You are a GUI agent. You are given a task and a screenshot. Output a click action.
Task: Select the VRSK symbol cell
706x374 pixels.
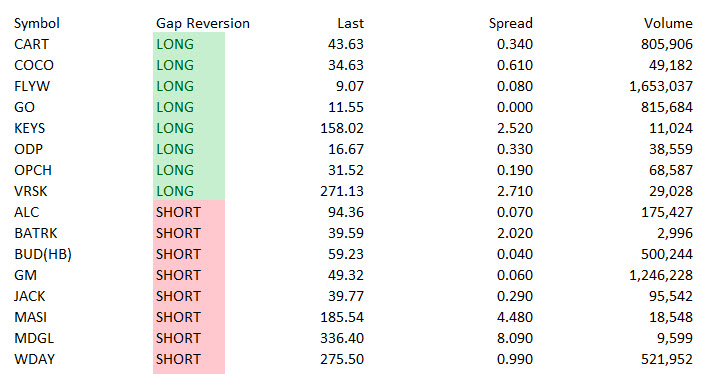pyautogui.click(x=31, y=191)
